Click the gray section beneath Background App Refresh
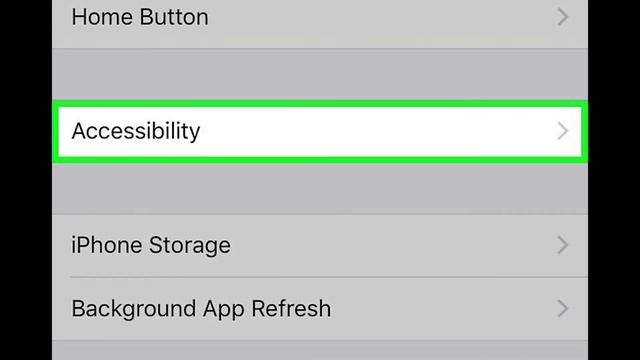 [x=320, y=351]
